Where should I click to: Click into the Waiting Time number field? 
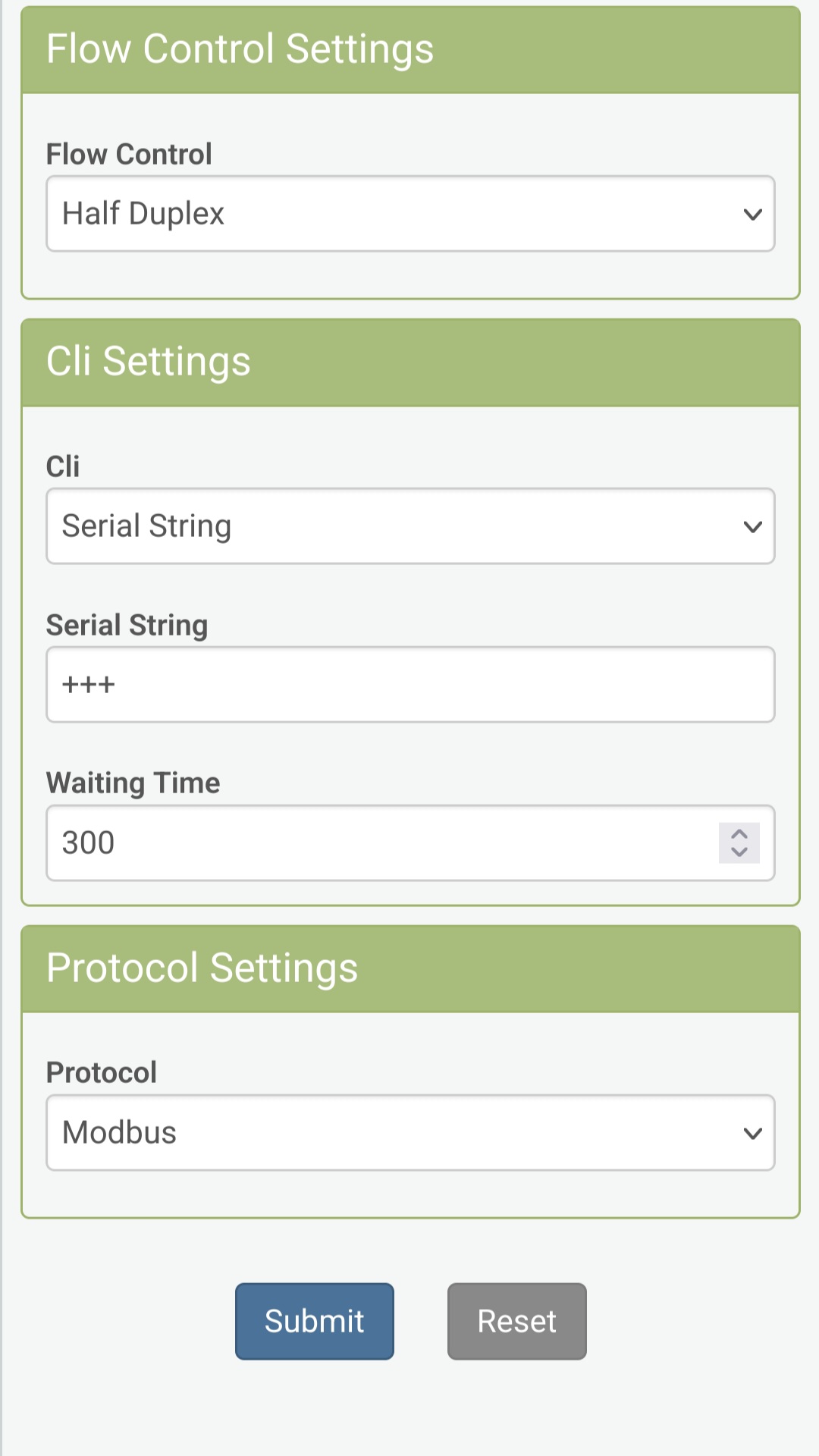pos(379,843)
